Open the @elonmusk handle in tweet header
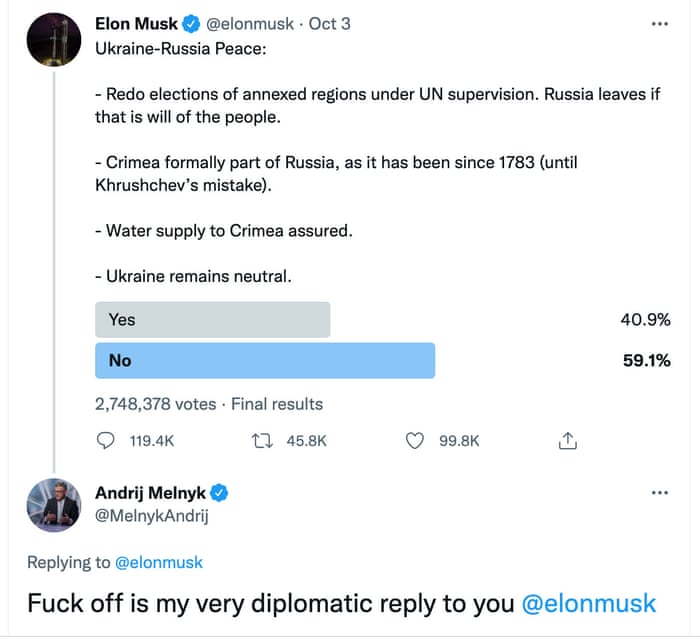This screenshot has height=640, width=700. tap(250, 23)
